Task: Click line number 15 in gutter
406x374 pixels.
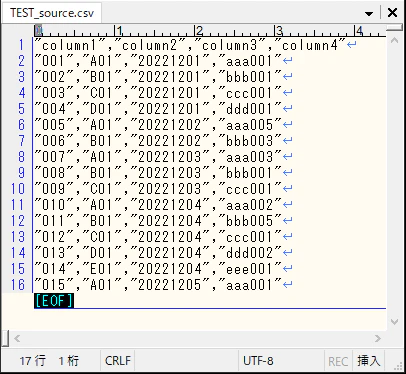Action: (x=18, y=269)
